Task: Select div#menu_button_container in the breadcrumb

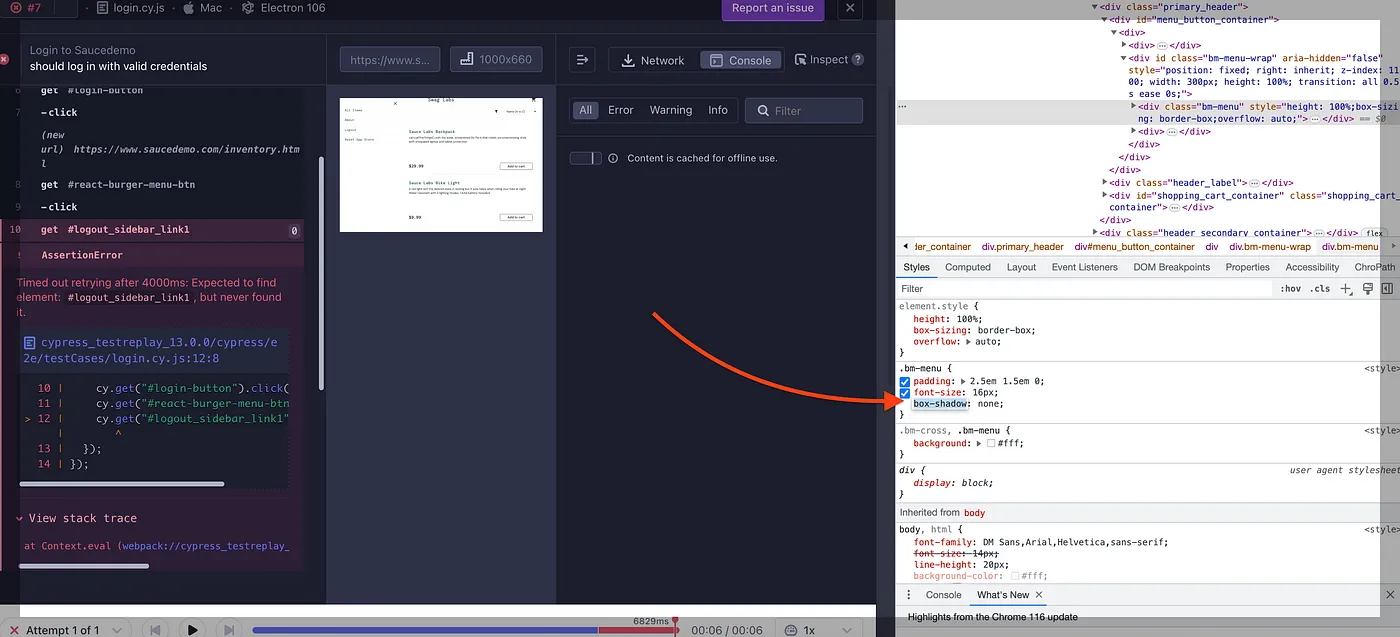Action: coord(1134,247)
